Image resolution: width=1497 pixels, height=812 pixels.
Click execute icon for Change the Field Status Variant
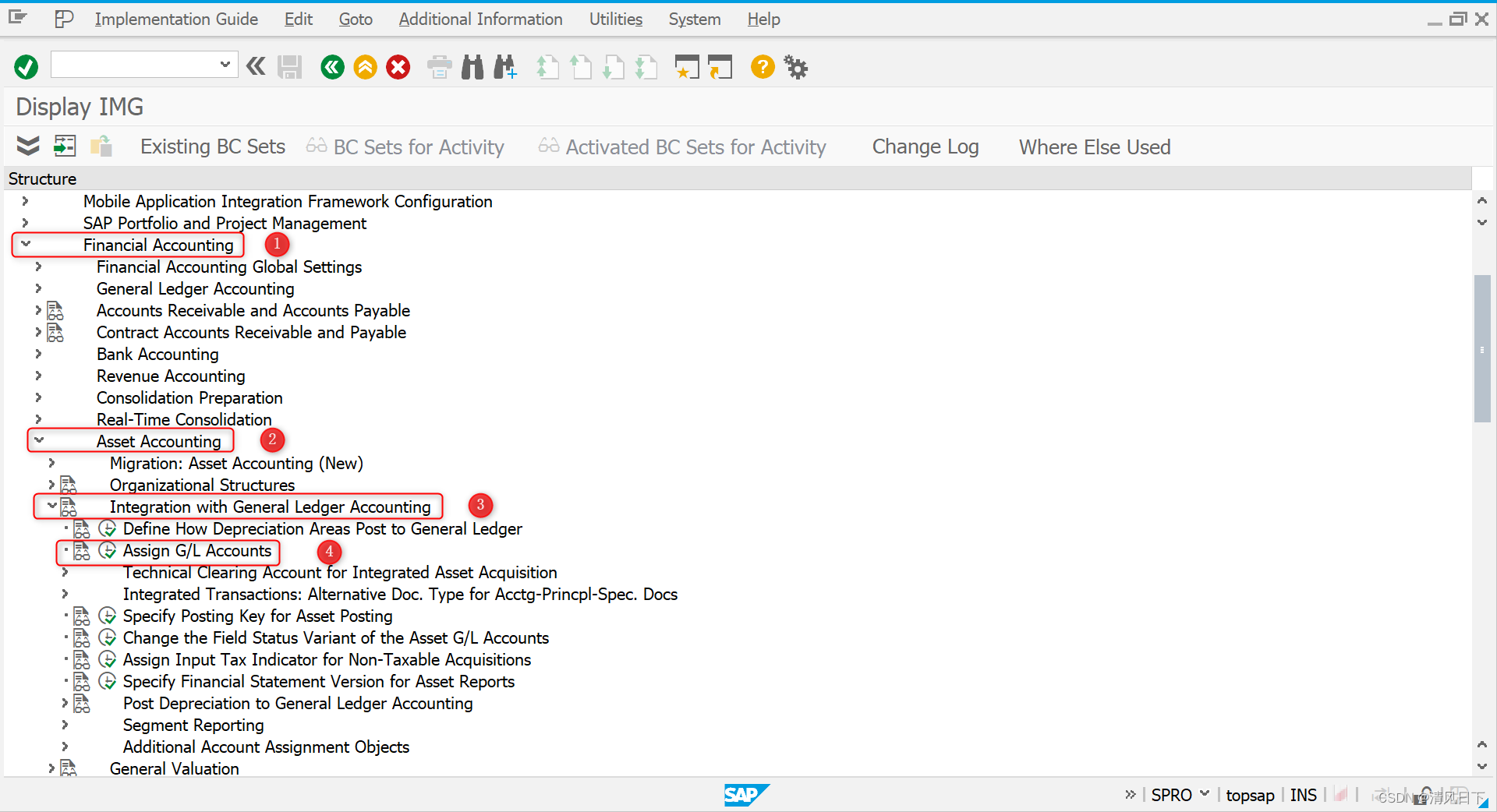point(108,637)
